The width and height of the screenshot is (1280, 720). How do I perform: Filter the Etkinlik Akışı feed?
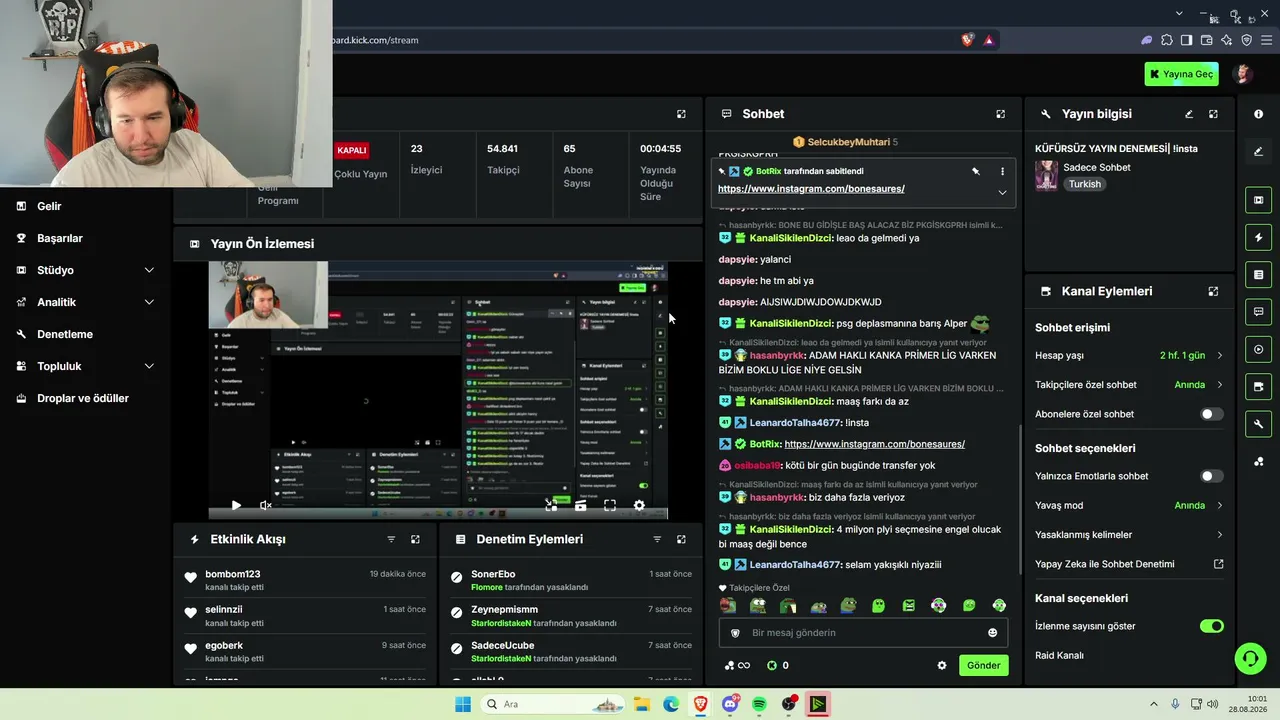(x=391, y=539)
